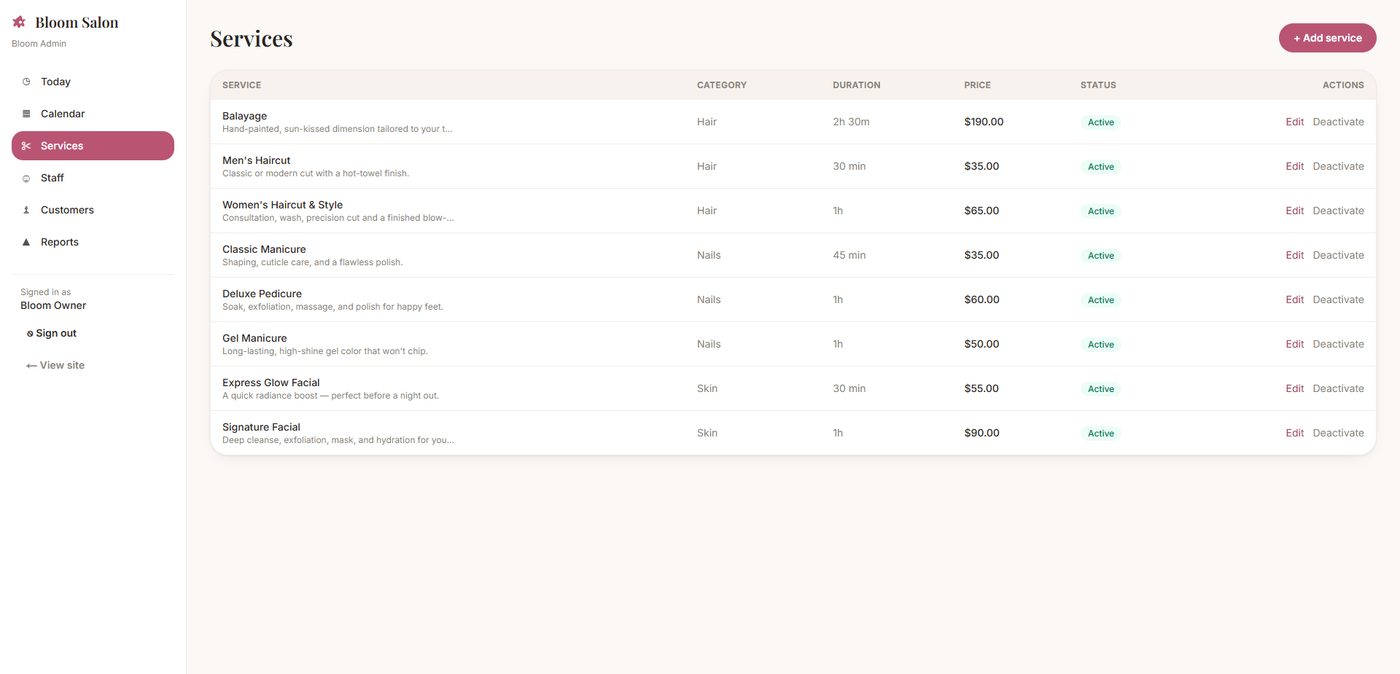1400x674 pixels.
Task: Click the Hair category of Balayage
Action: click(707, 122)
